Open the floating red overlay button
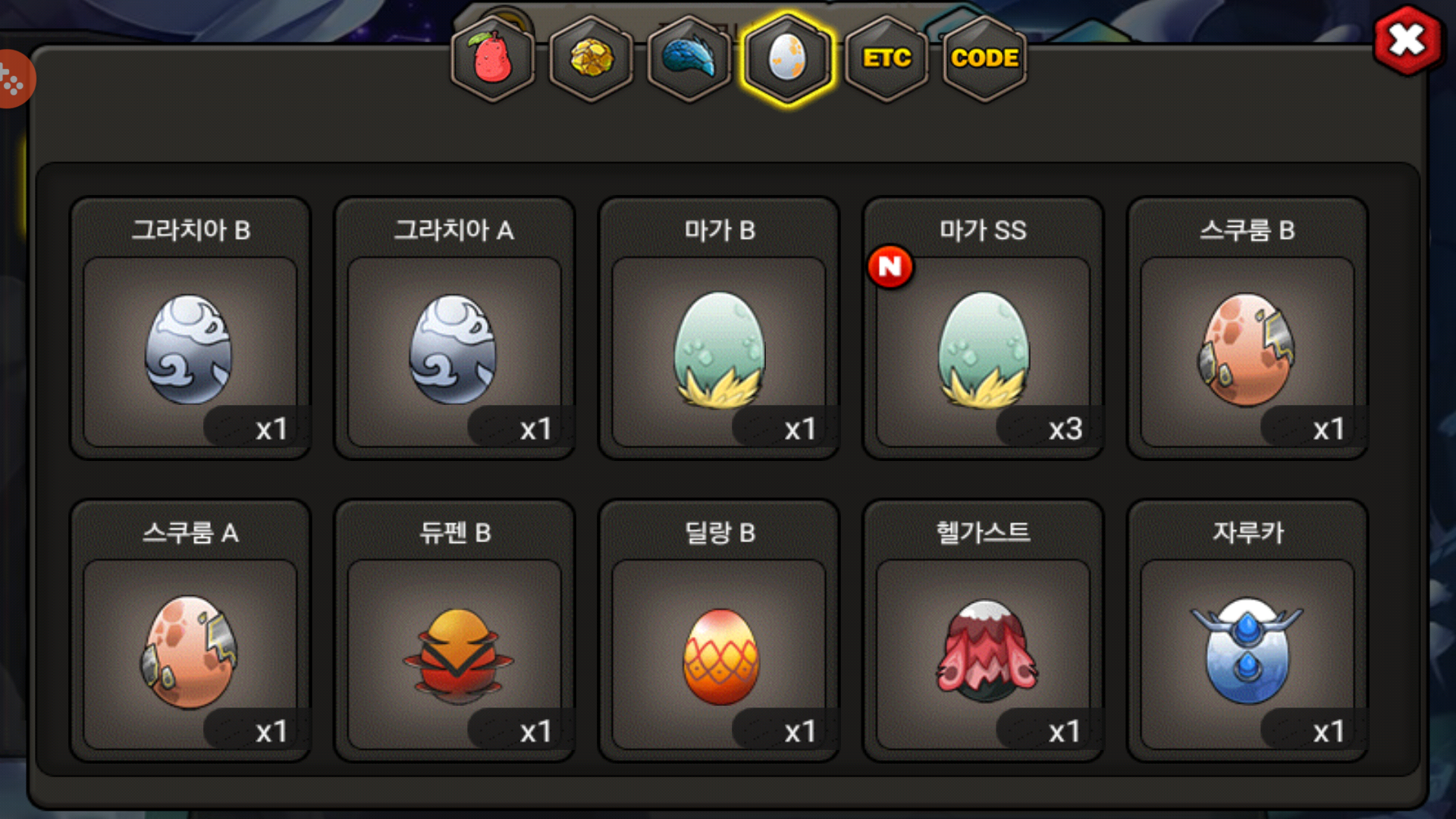This screenshot has height=819, width=1456. click(13, 79)
